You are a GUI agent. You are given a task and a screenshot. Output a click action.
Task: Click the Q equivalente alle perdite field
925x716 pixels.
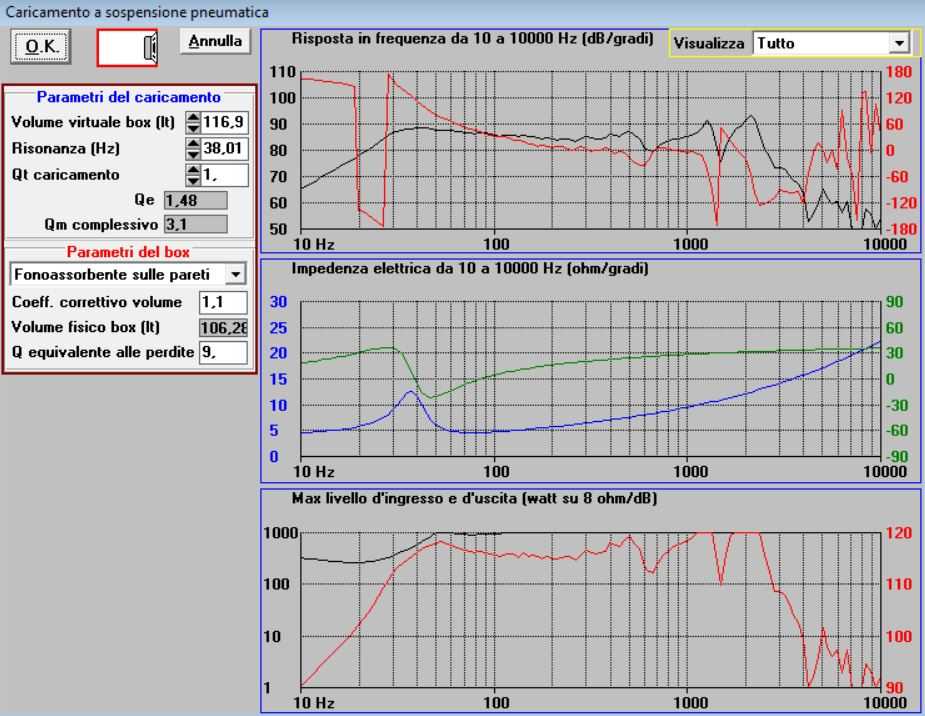[x=223, y=353]
